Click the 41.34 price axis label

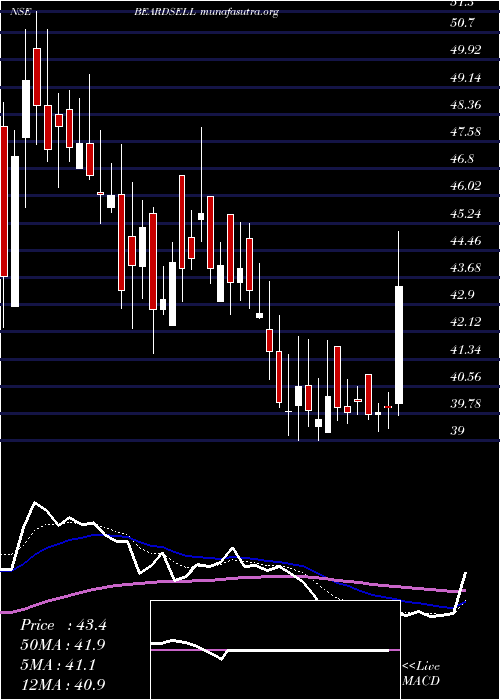466,350
